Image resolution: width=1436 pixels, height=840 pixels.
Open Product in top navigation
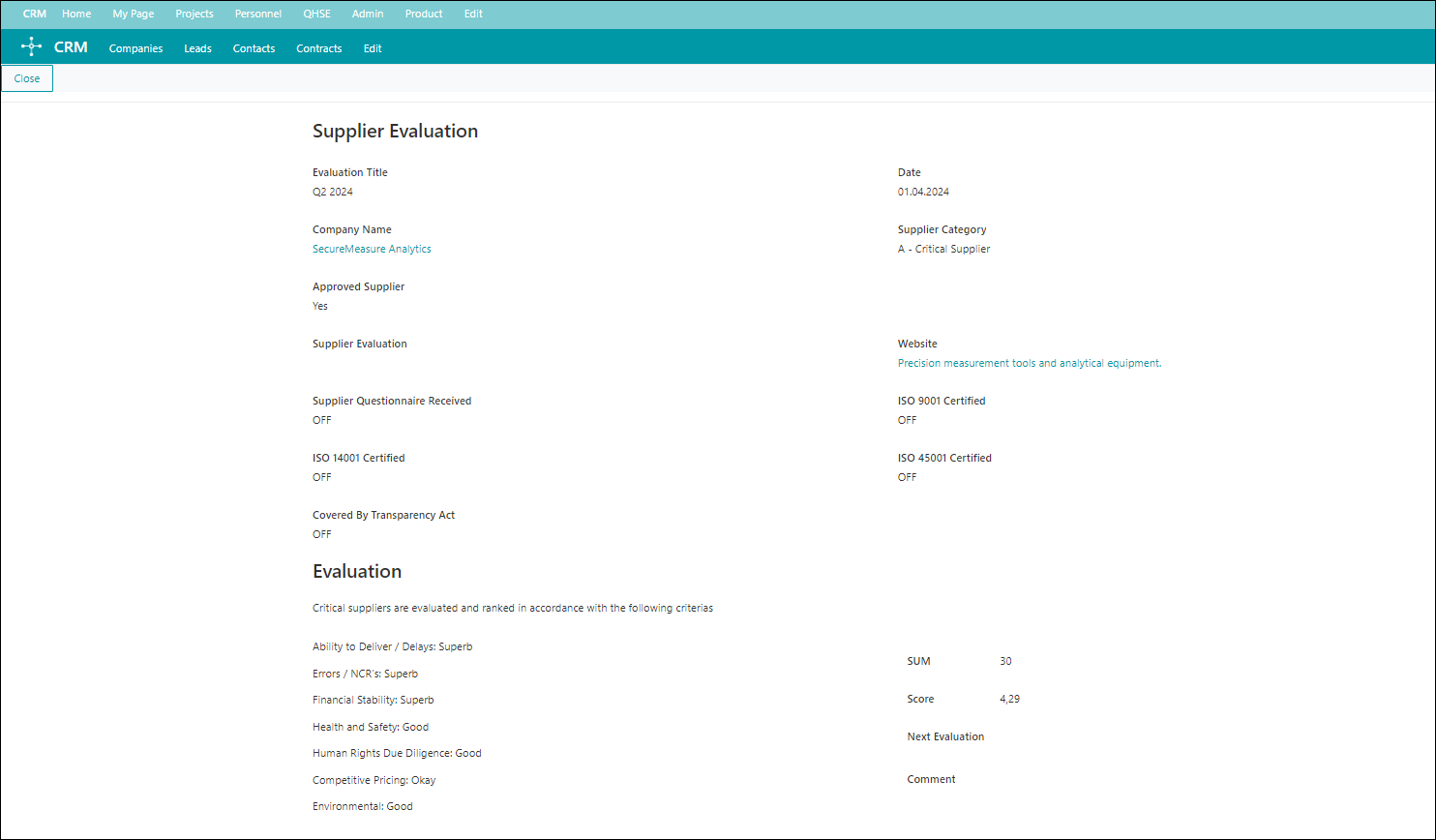tap(424, 14)
